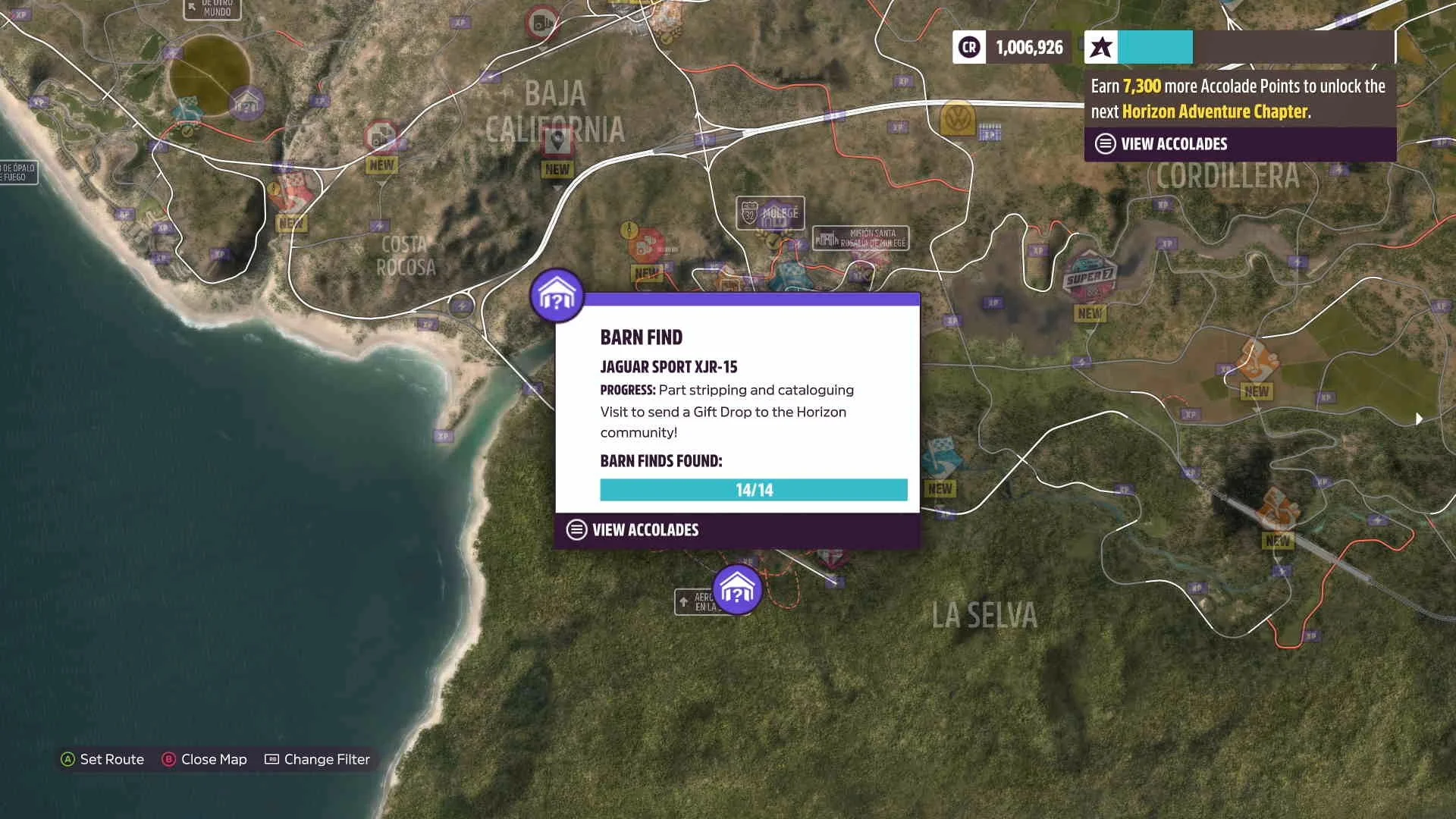Click the Horizon Adventure Chapter link text
This screenshot has width=1456, height=819.
click(1216, 111)
